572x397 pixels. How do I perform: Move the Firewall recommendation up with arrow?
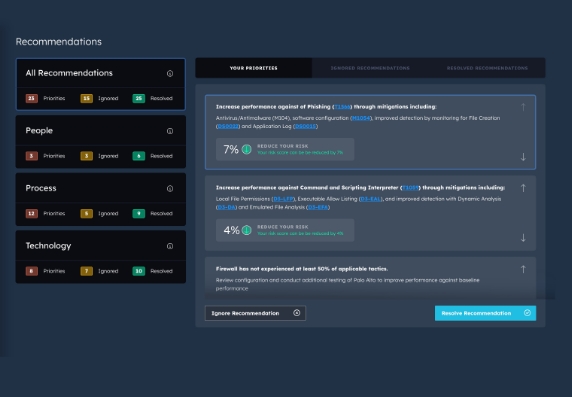[523, 269]
